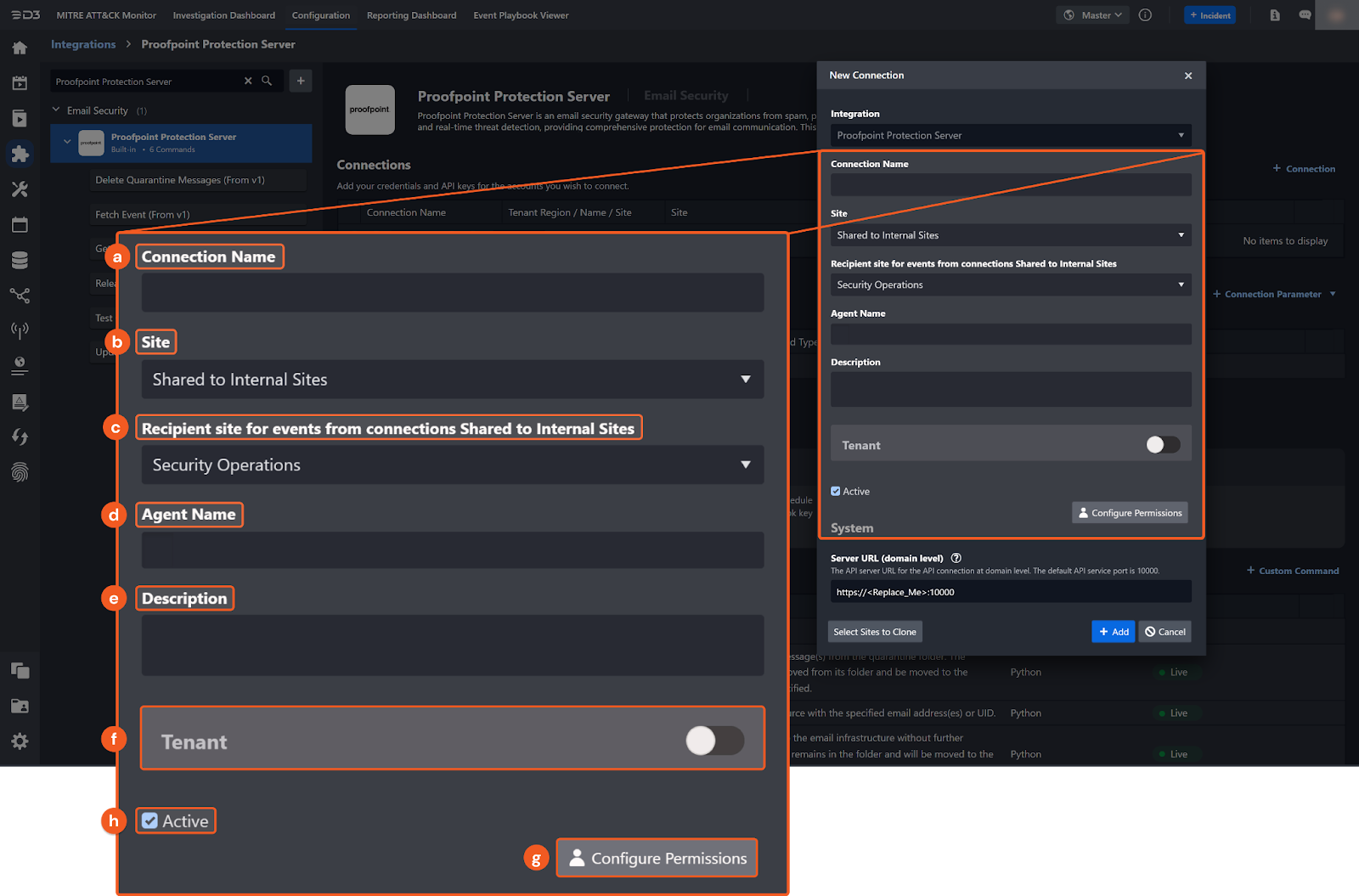The width and height of the screenshot is (1359, 896).
Task: Click the home icon in left sidebar
Action: [x=20, y=48]
